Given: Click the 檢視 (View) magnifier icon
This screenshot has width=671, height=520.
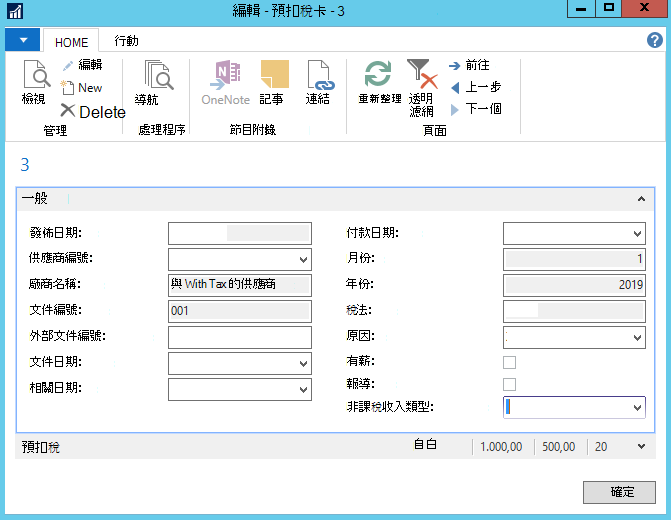Looking at the screenshot, I should click(36, 74).
